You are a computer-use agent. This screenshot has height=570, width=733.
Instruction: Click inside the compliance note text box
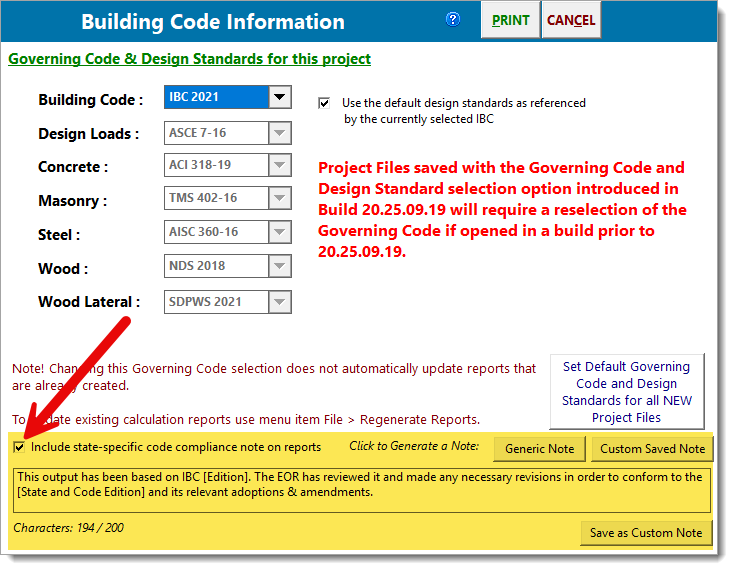pos(362,491)
